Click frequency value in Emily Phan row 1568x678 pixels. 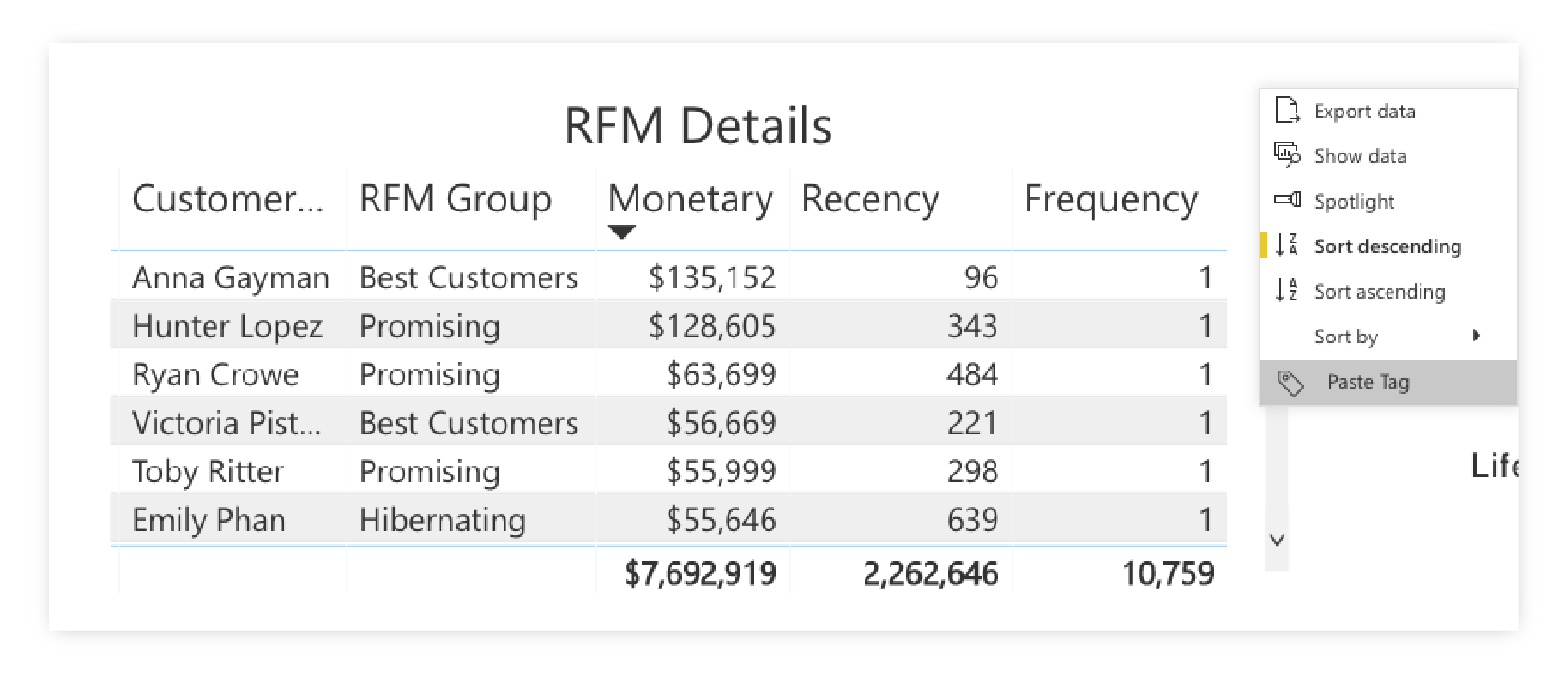pos(1205,520)
